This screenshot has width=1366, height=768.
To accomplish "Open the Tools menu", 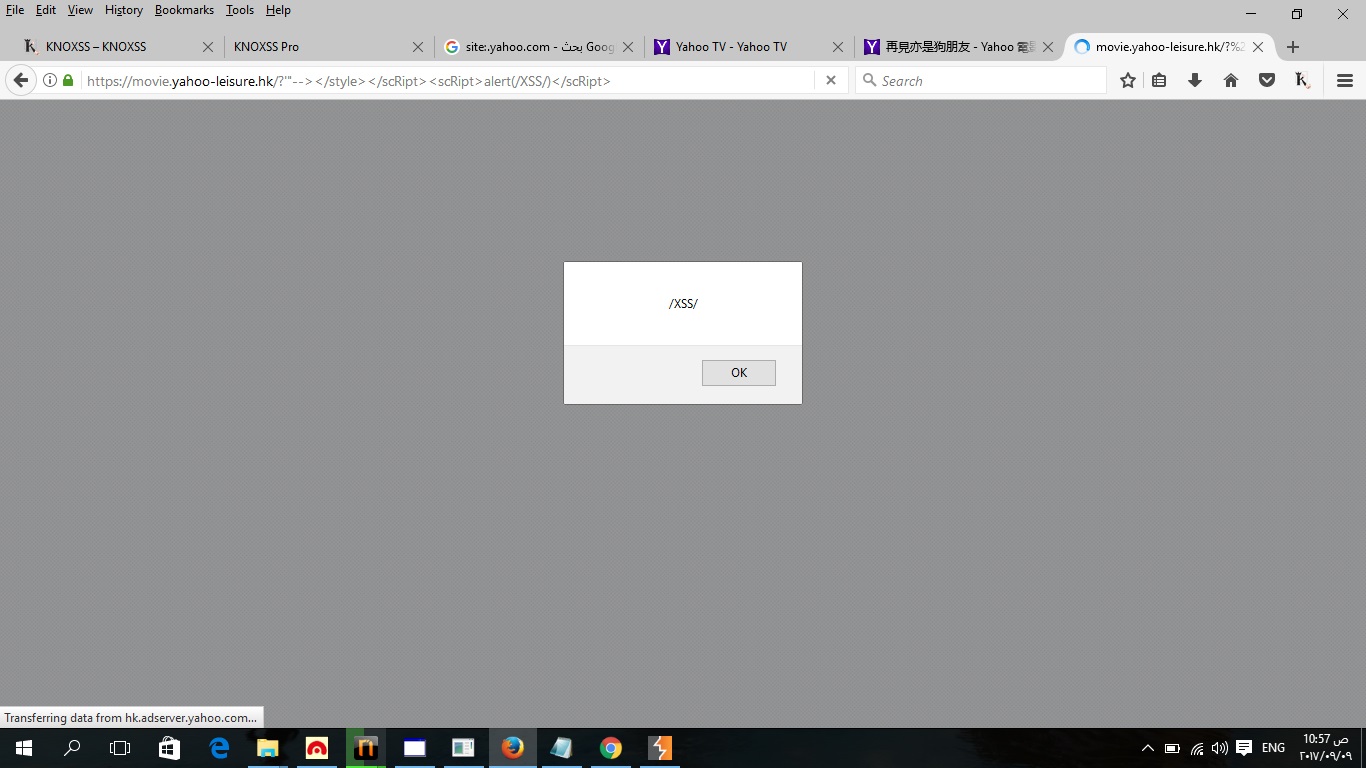I will pyautogui.click(x=240, y=10).
